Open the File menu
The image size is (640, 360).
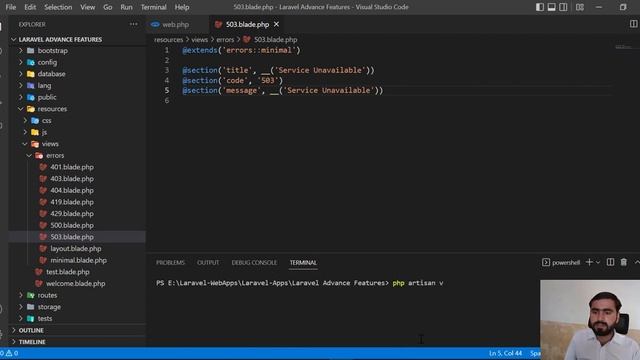[x=11, y=7]
